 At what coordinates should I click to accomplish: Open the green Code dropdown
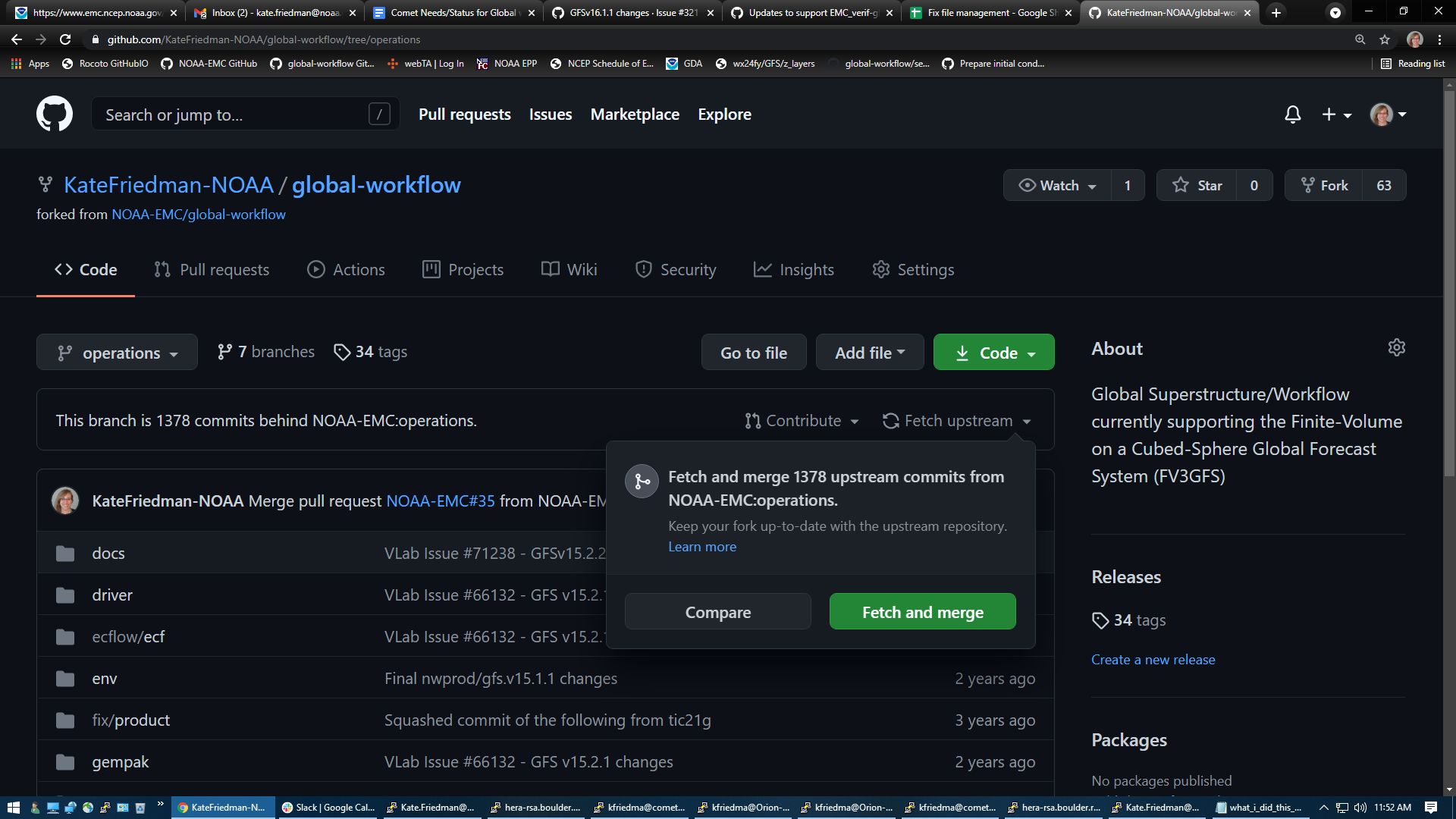click(x=993, y=353)
